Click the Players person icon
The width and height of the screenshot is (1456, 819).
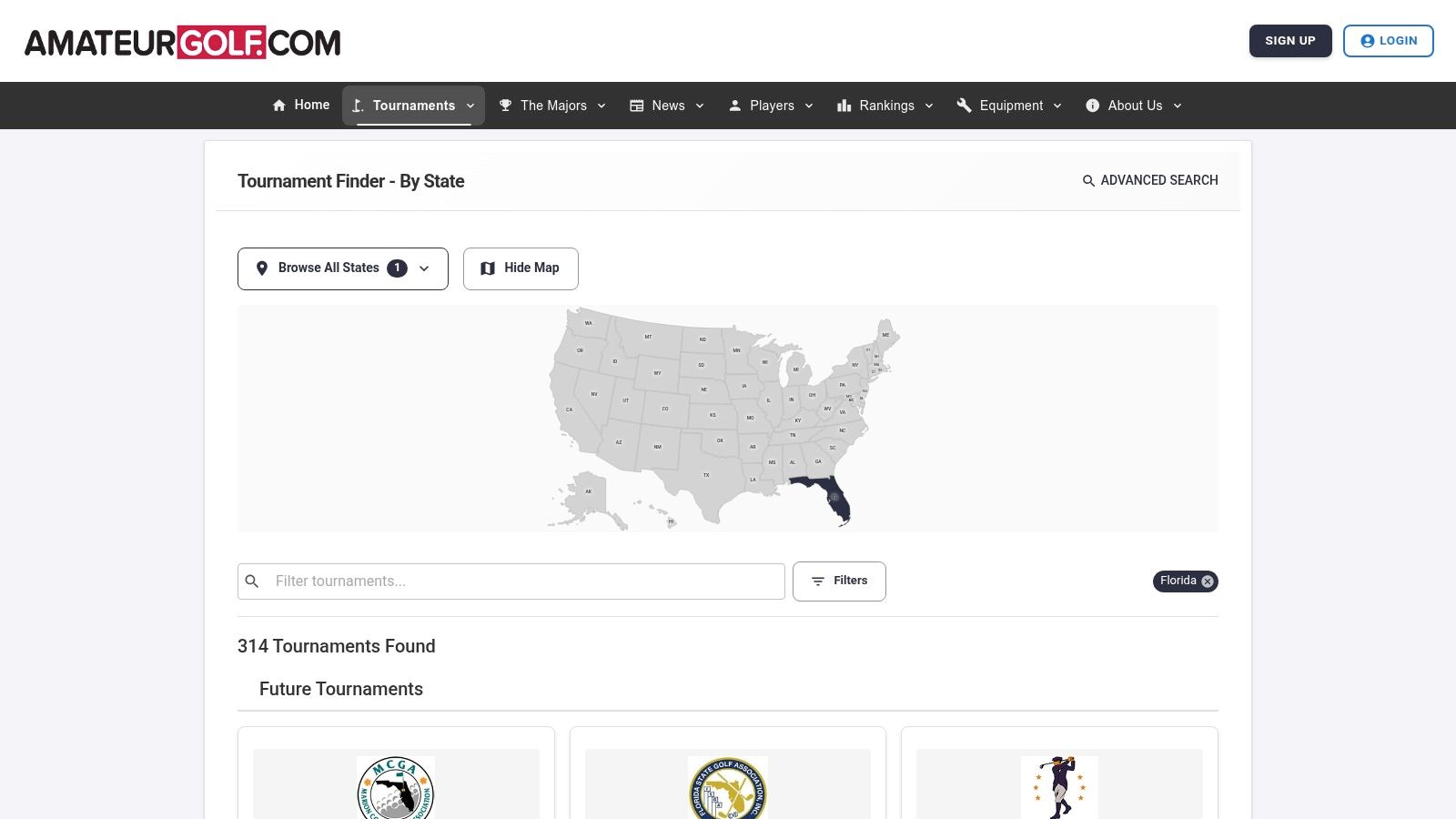point(735,106)
